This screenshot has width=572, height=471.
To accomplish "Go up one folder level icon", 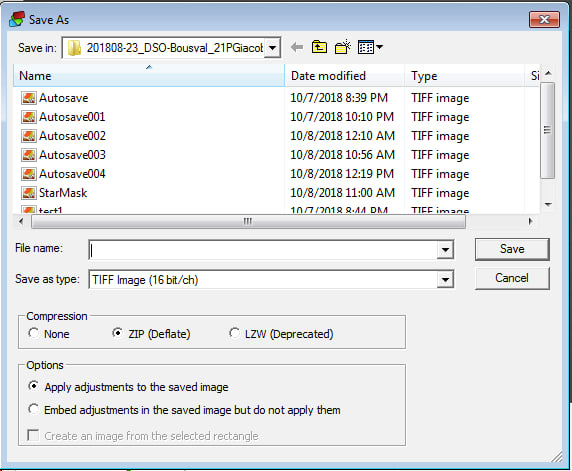I will [319, 47].
